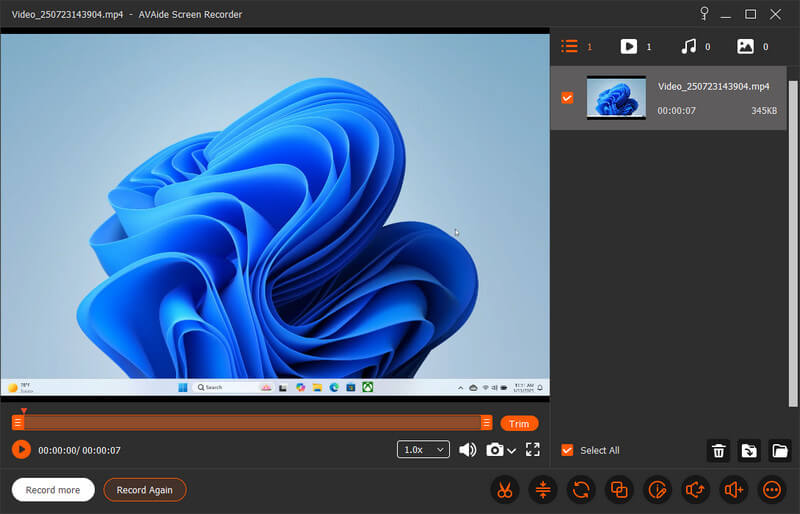This screenshot has width=800, height=514.
Task: Click the middle of the orange timeline bar
Action: click(252, 423)
